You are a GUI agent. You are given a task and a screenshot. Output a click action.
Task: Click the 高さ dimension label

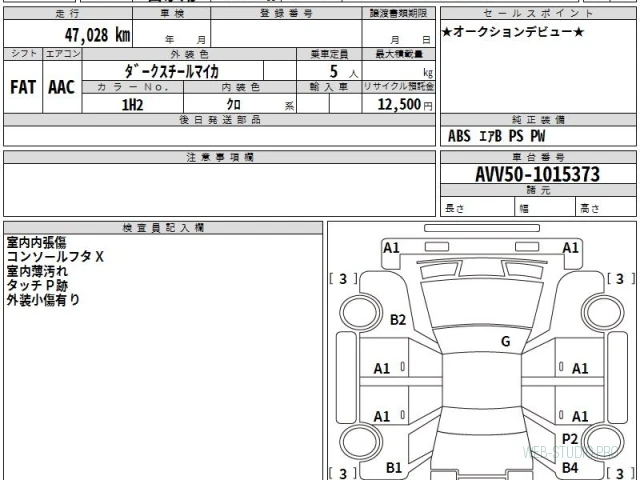tap(590, 209)
